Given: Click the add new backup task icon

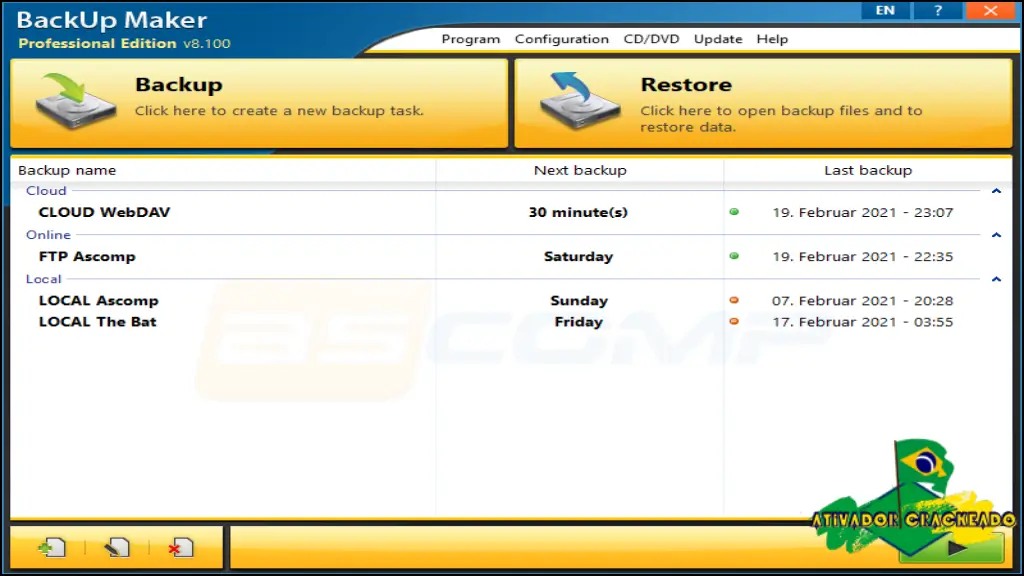Looking at the screenshot, I should pos(52,547).
